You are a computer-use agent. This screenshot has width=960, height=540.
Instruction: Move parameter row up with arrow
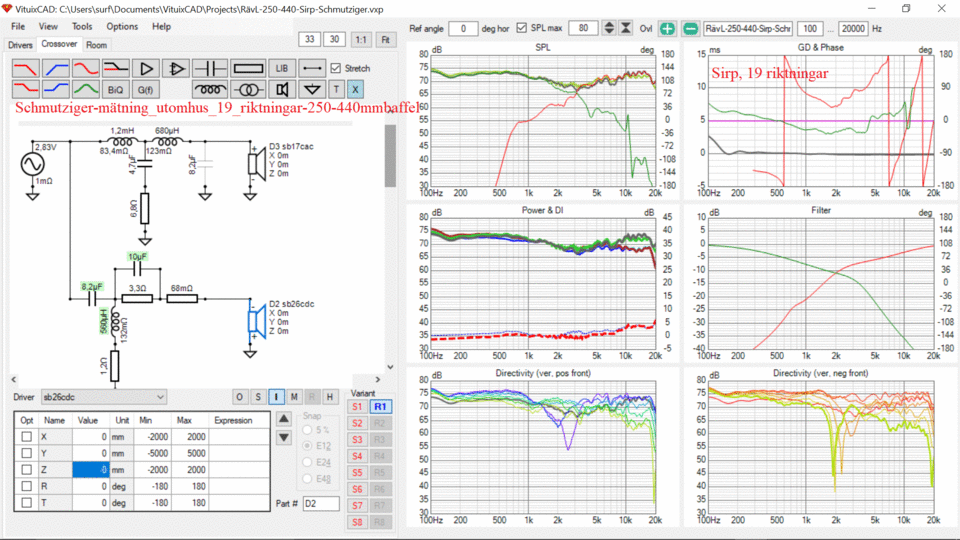pos(284,419)
